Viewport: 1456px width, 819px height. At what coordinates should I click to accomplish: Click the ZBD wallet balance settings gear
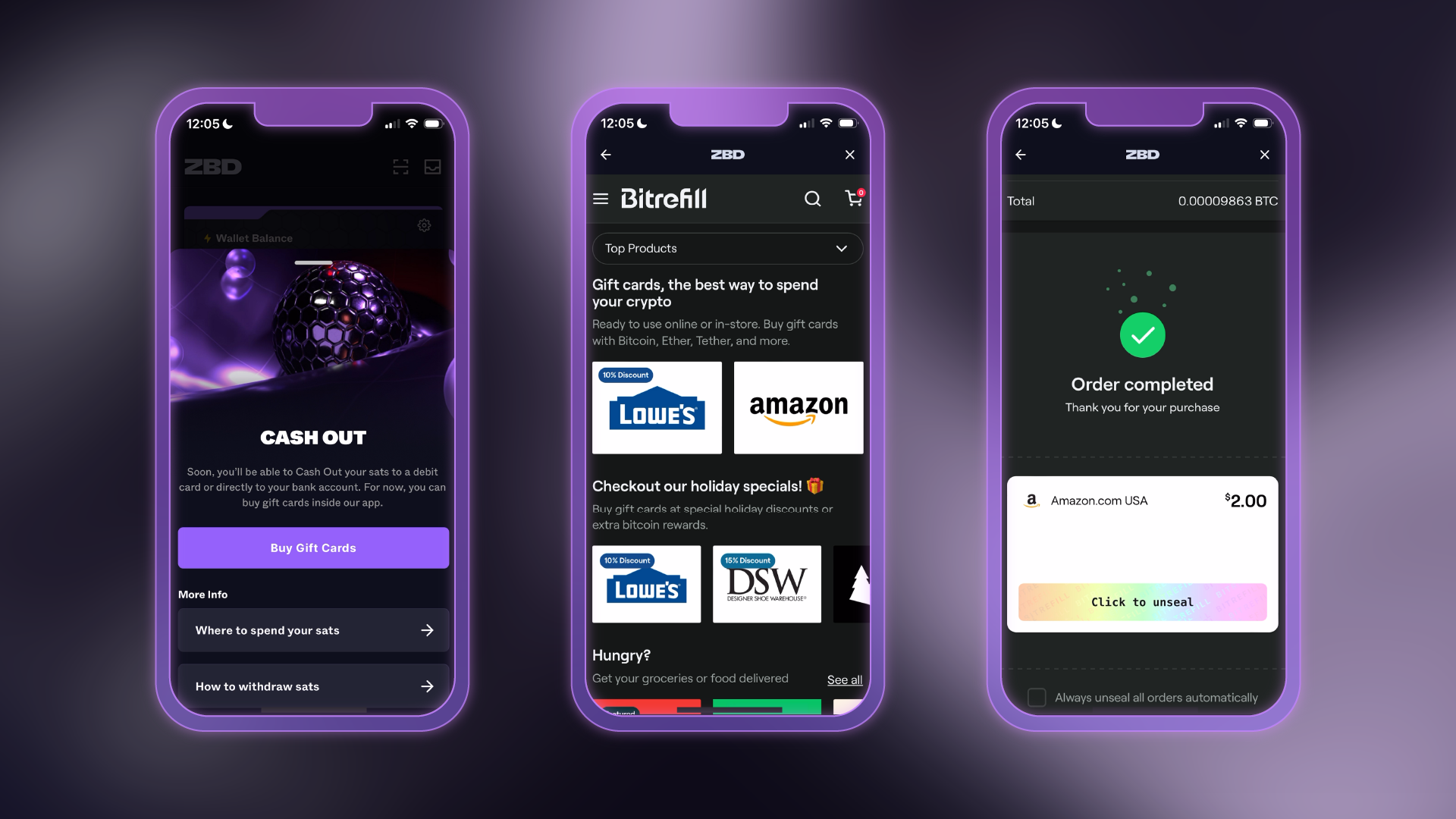[x=426, y=224]
